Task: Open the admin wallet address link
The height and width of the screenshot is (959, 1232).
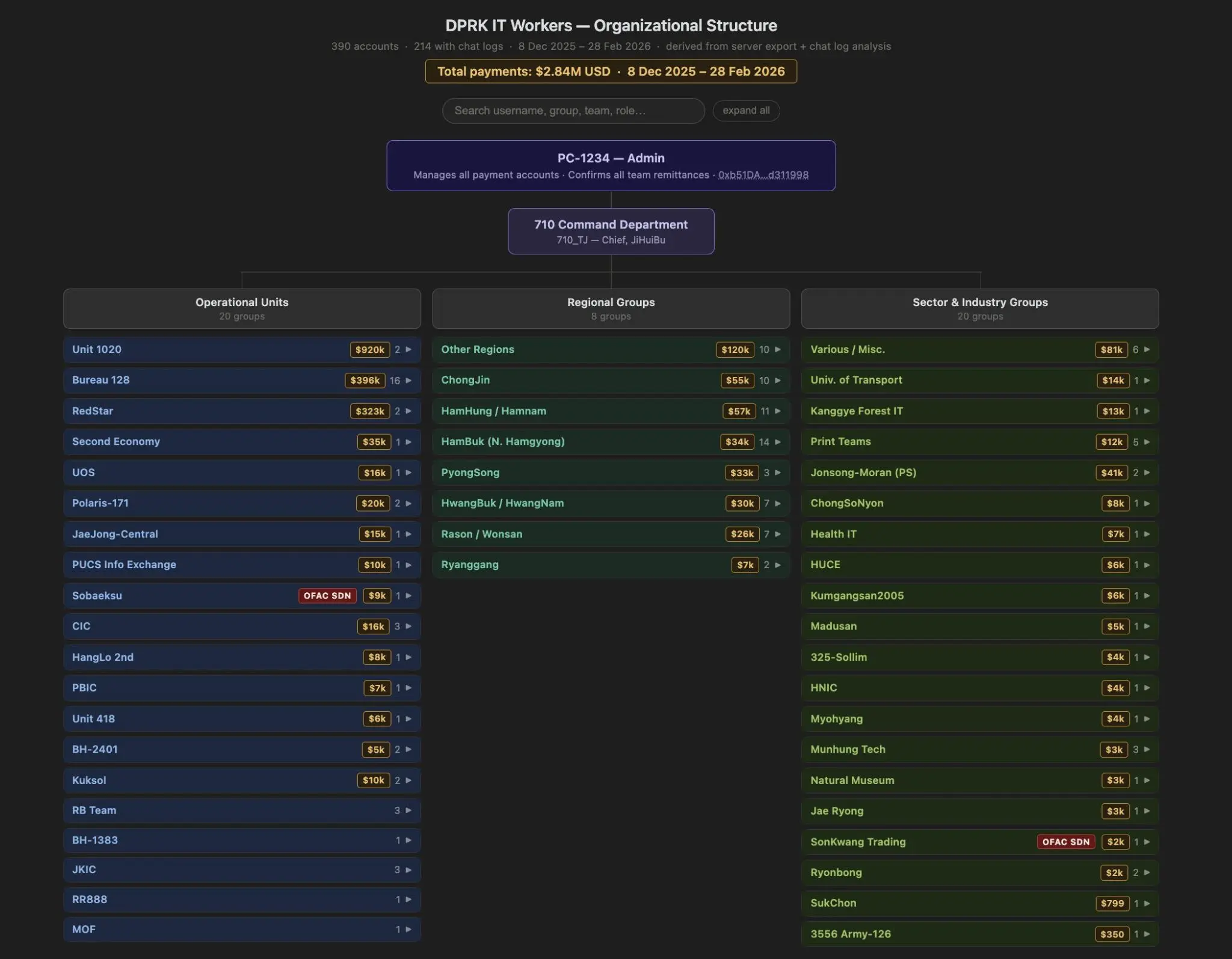Action: click(763, 175)
